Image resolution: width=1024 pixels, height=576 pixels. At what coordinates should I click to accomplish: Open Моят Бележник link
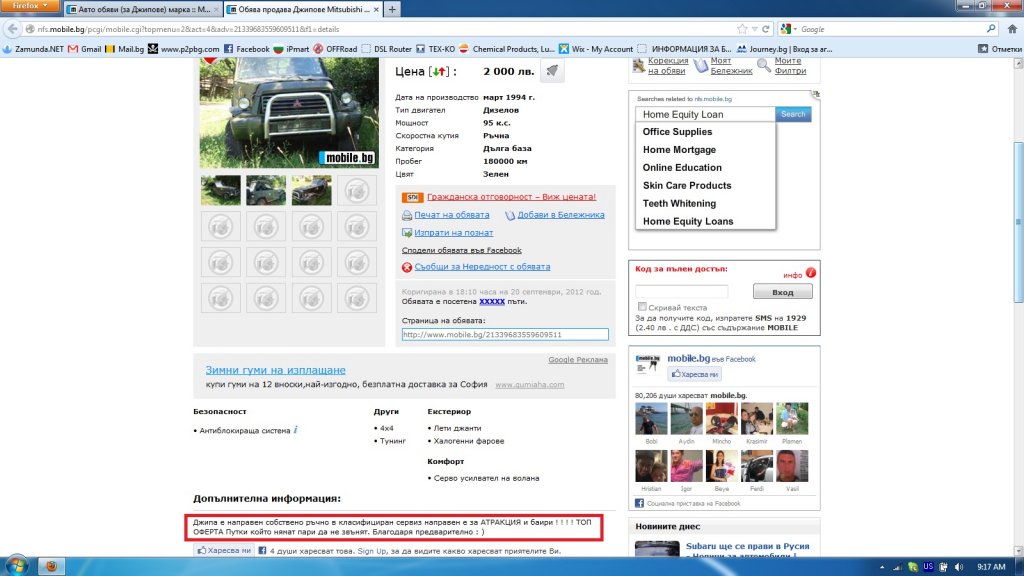coord(731,65)
